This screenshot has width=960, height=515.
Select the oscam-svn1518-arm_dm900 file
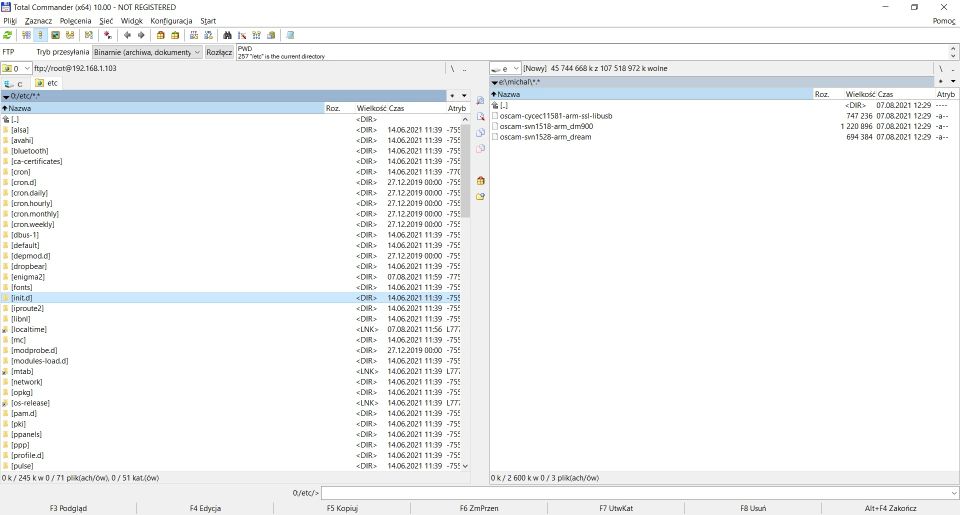point(546,126)
